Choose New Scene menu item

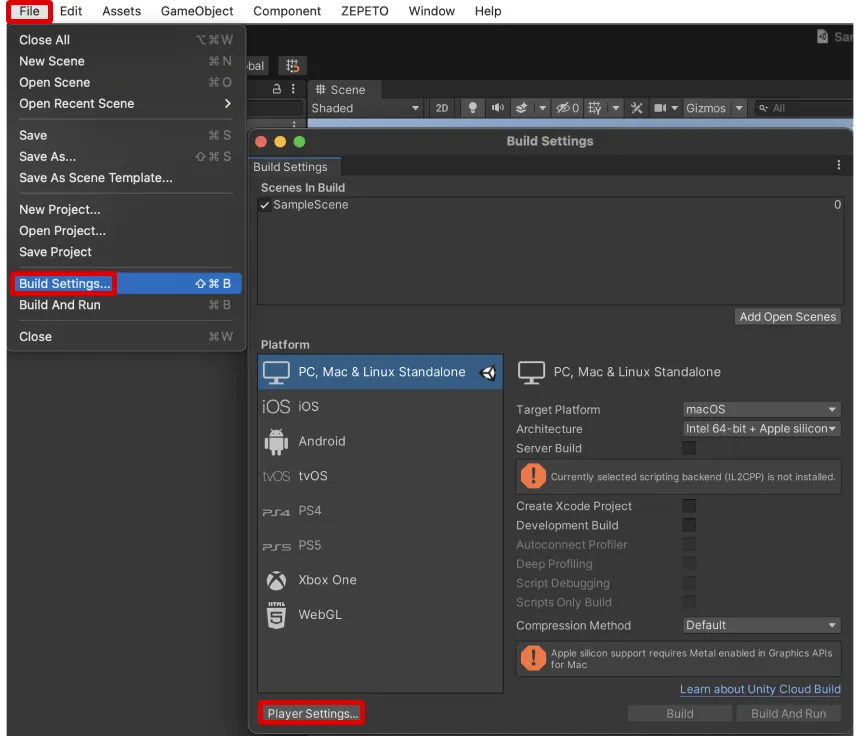pyautogui.click(x=126, y=61)
